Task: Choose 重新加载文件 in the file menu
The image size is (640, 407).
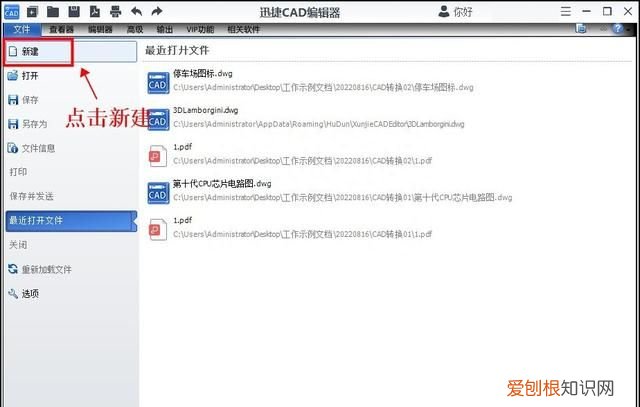Action: coord(71,269)
